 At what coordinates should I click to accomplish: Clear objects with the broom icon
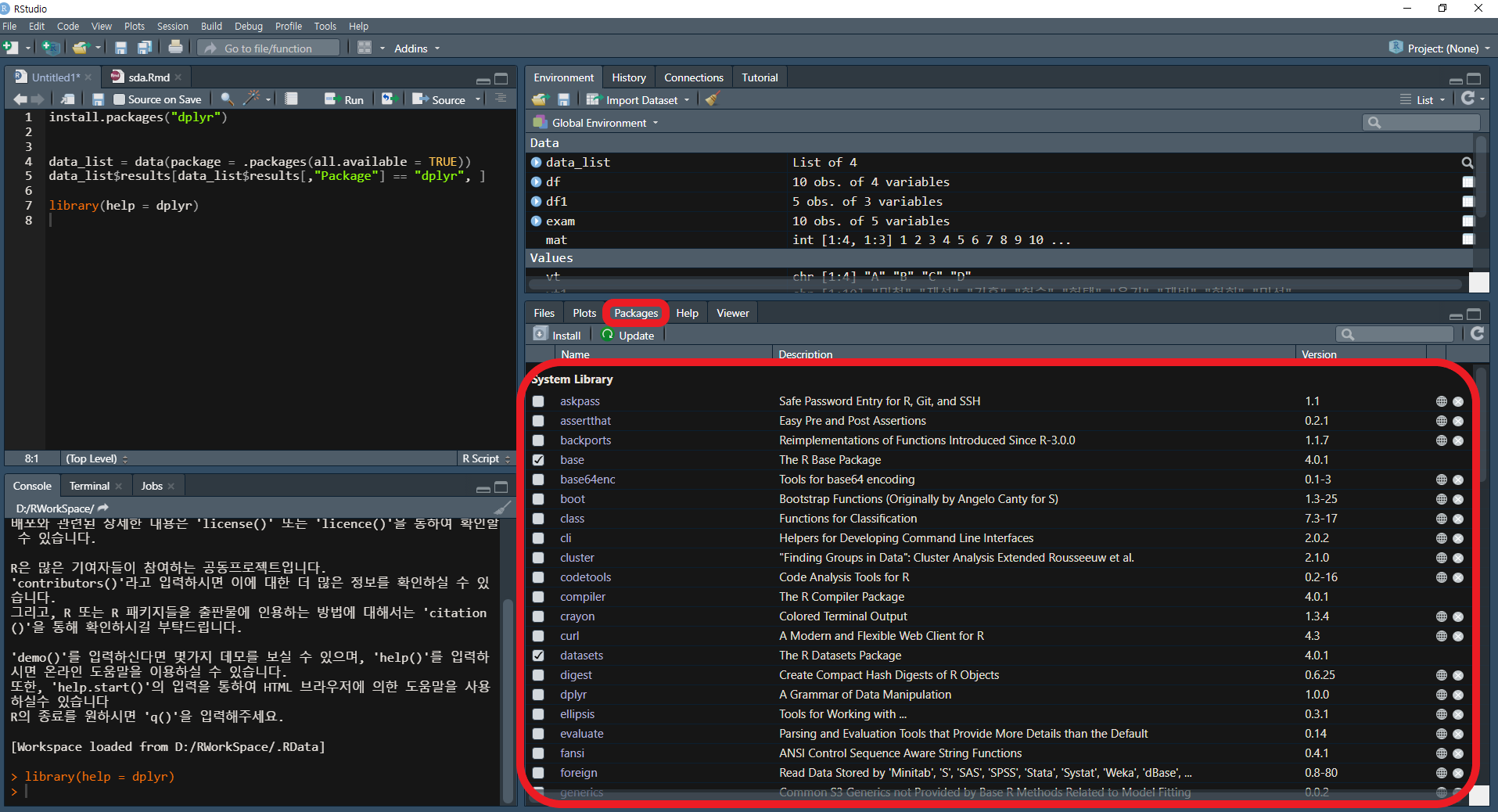pos(712,99)
